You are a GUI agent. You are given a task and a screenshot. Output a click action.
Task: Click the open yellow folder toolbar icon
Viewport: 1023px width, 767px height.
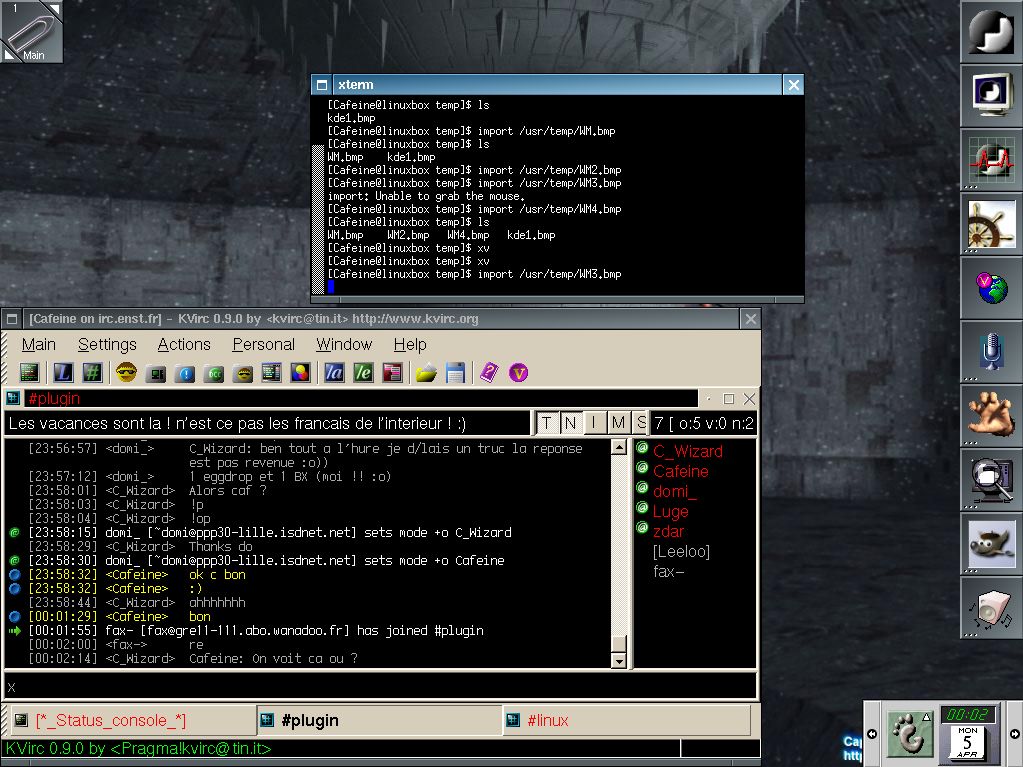click(426, 373)
